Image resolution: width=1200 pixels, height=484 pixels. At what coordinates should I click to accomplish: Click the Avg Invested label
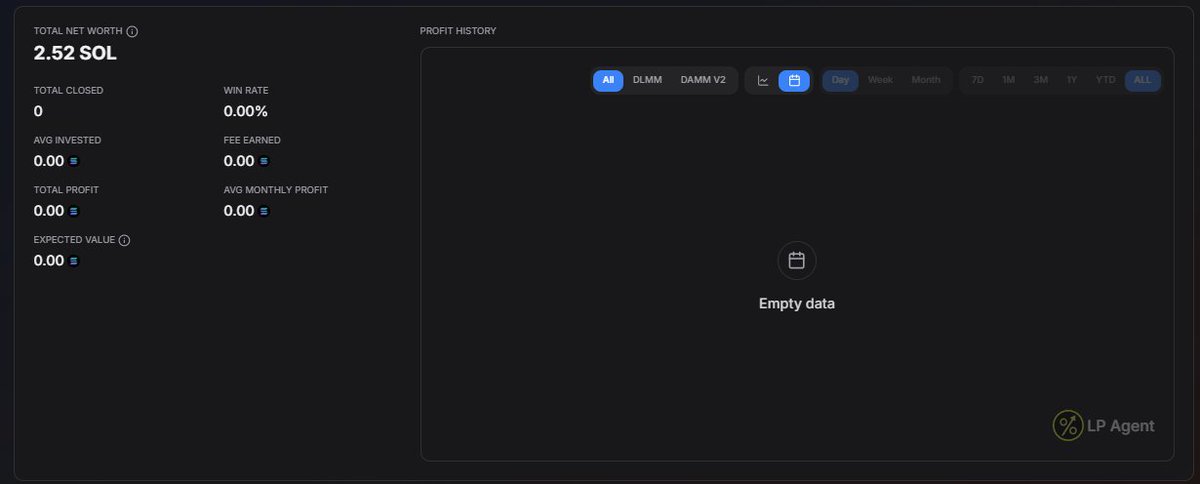pyautogui.click(x=67, y=140)
